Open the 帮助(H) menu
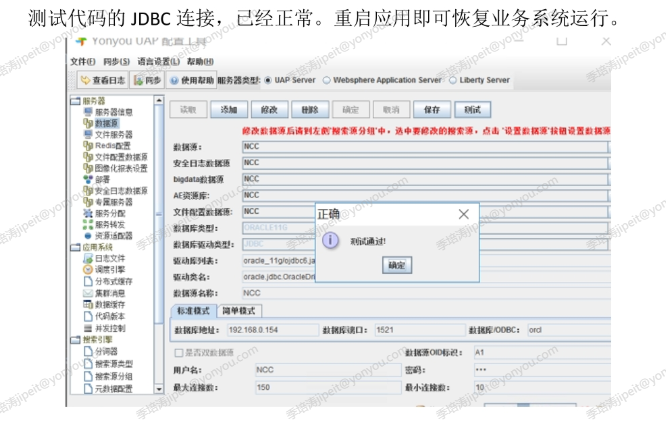Image resolution: width=666 pixels, height=423 pixels. [200, 62]
